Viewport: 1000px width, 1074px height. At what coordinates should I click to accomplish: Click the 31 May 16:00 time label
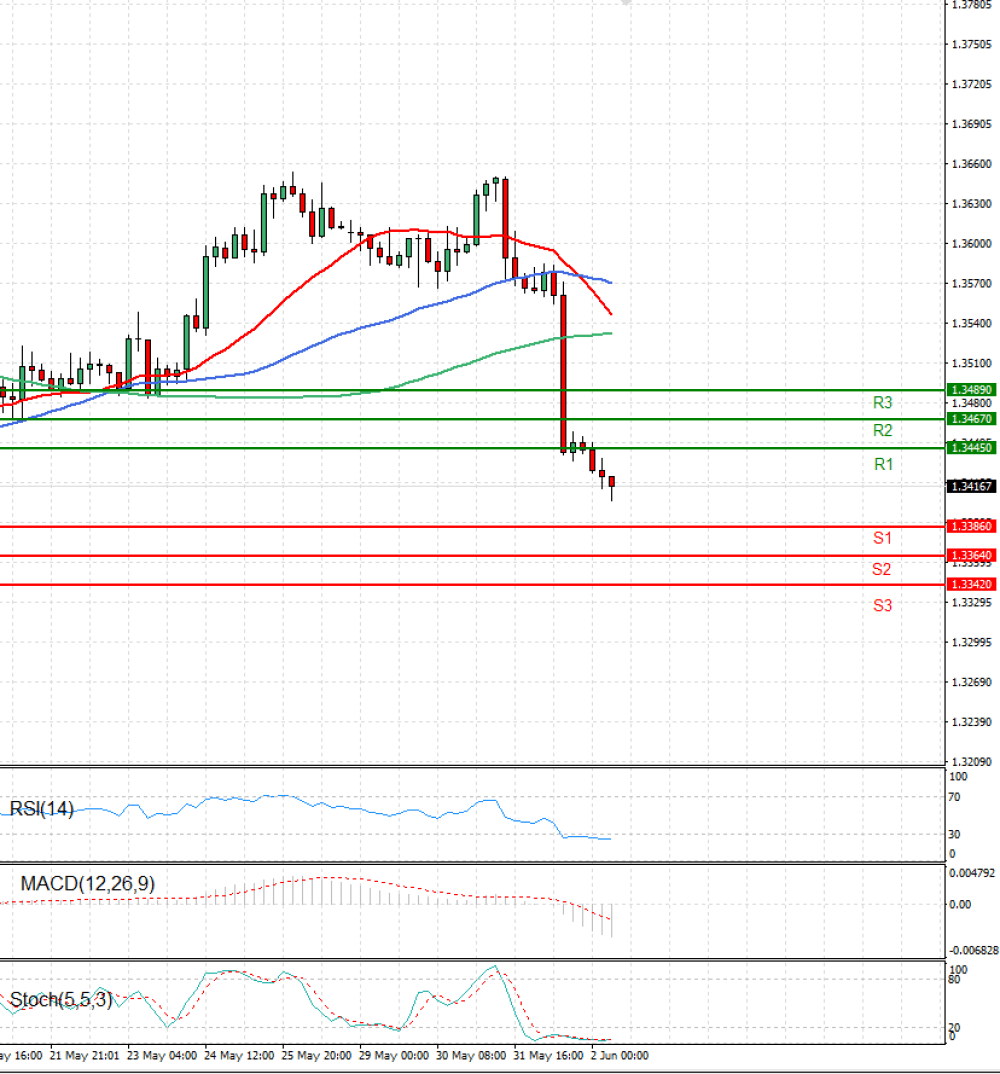click(x=549, y=1056)
